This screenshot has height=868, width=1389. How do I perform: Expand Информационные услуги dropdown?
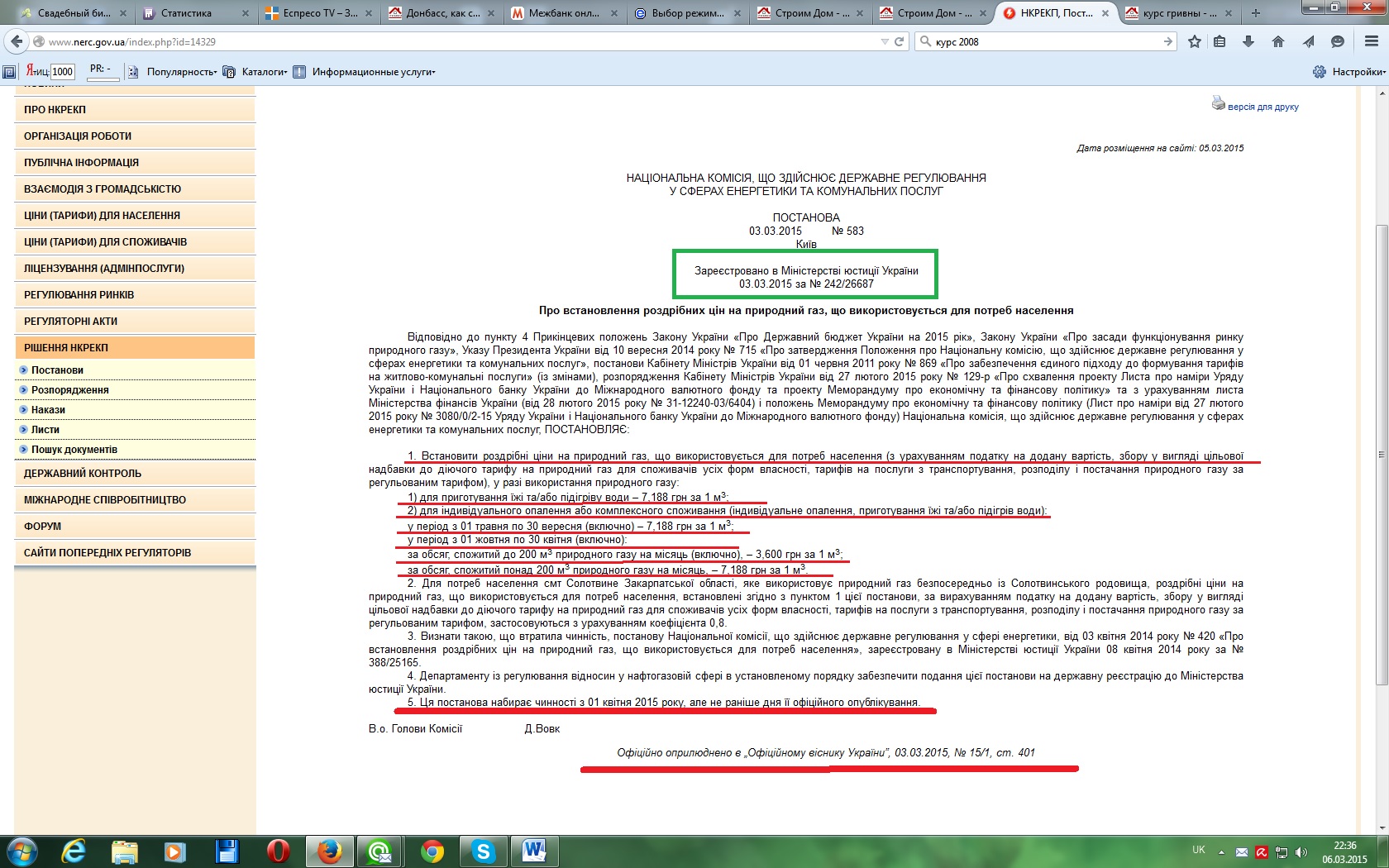[374, 72]
